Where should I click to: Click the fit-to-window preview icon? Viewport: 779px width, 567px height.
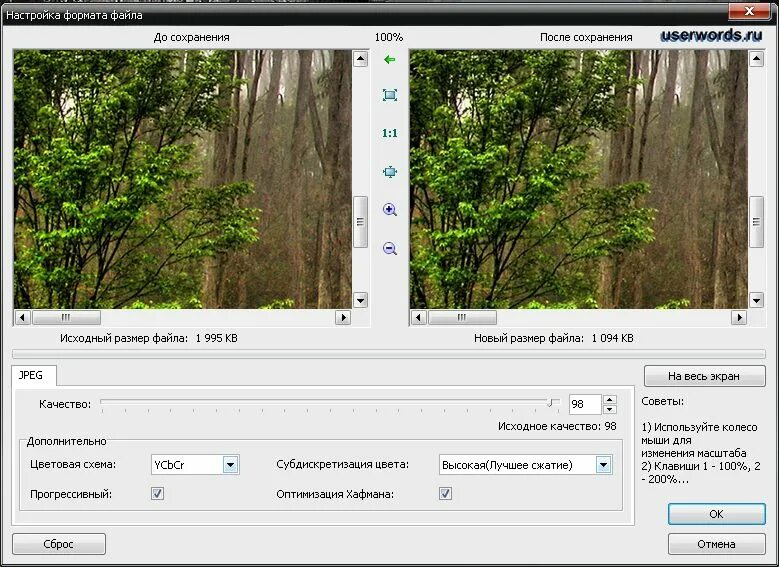[x=390, y=95]
